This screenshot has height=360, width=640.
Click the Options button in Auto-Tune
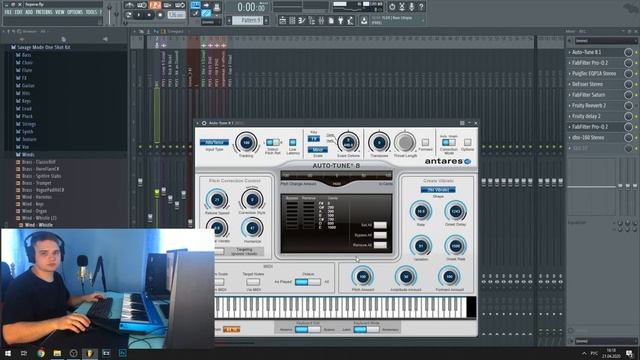(x=467, y=142)
